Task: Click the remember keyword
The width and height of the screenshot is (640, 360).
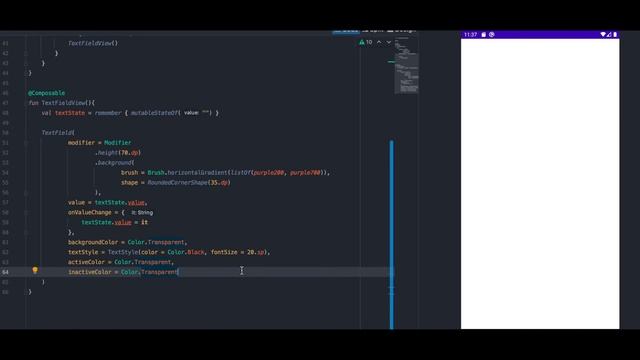Action: pos(108,113)
